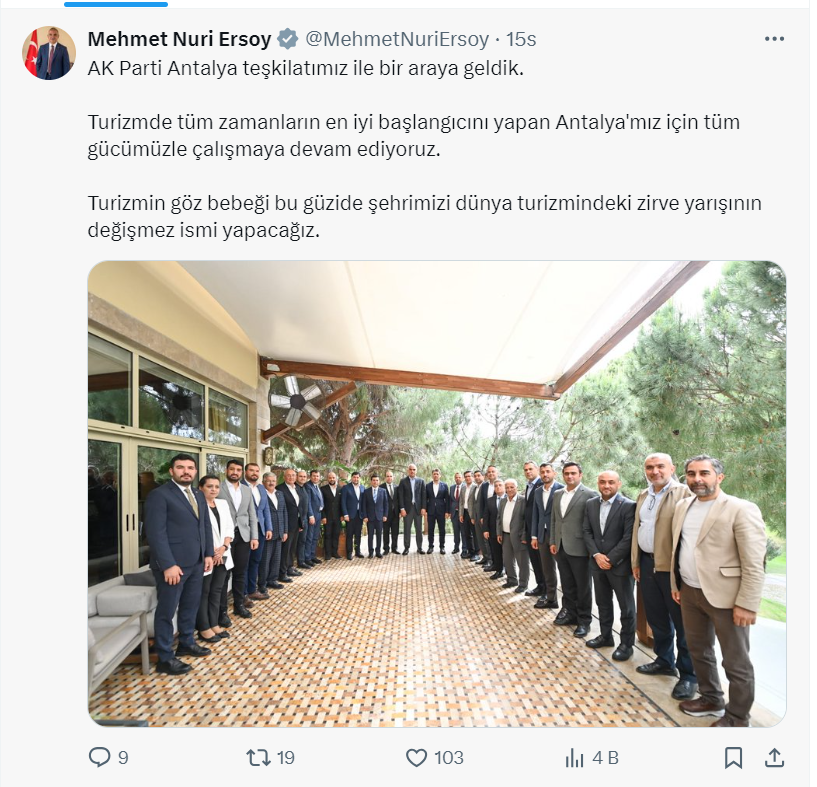Click the retweet count 19
817x787 pixels.
point(286,757)
